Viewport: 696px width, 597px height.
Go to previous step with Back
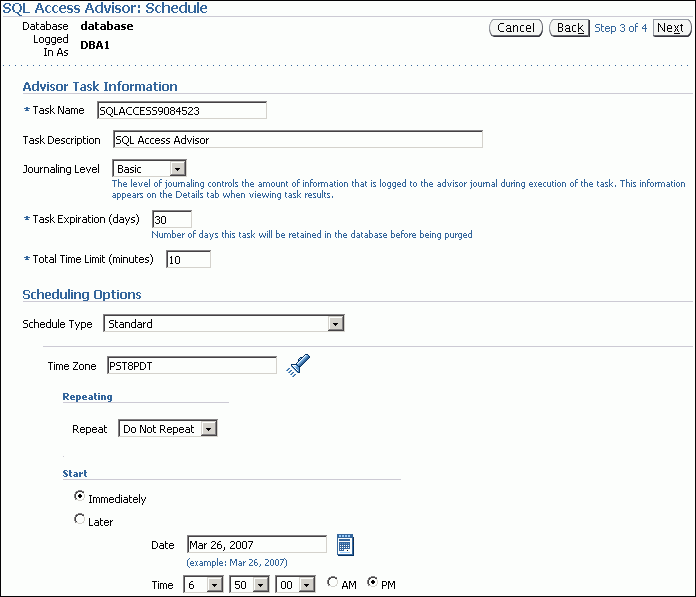pyautogui.click(x=569, y=28)
